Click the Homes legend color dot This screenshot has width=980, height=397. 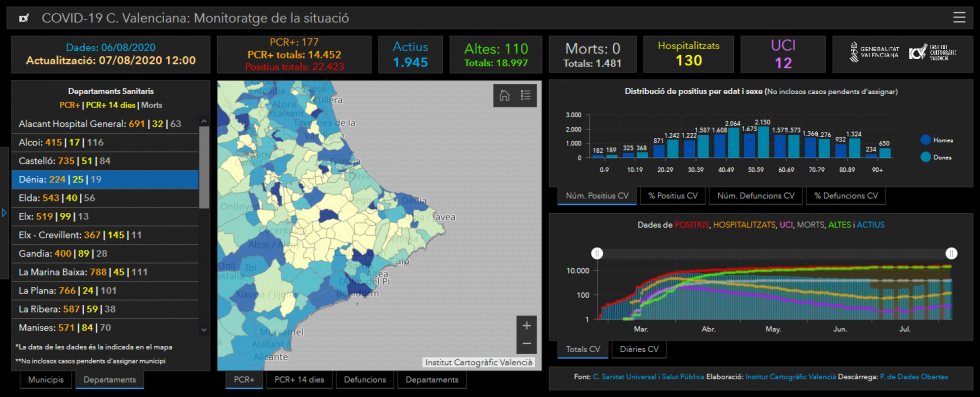(x=926, y=140)
